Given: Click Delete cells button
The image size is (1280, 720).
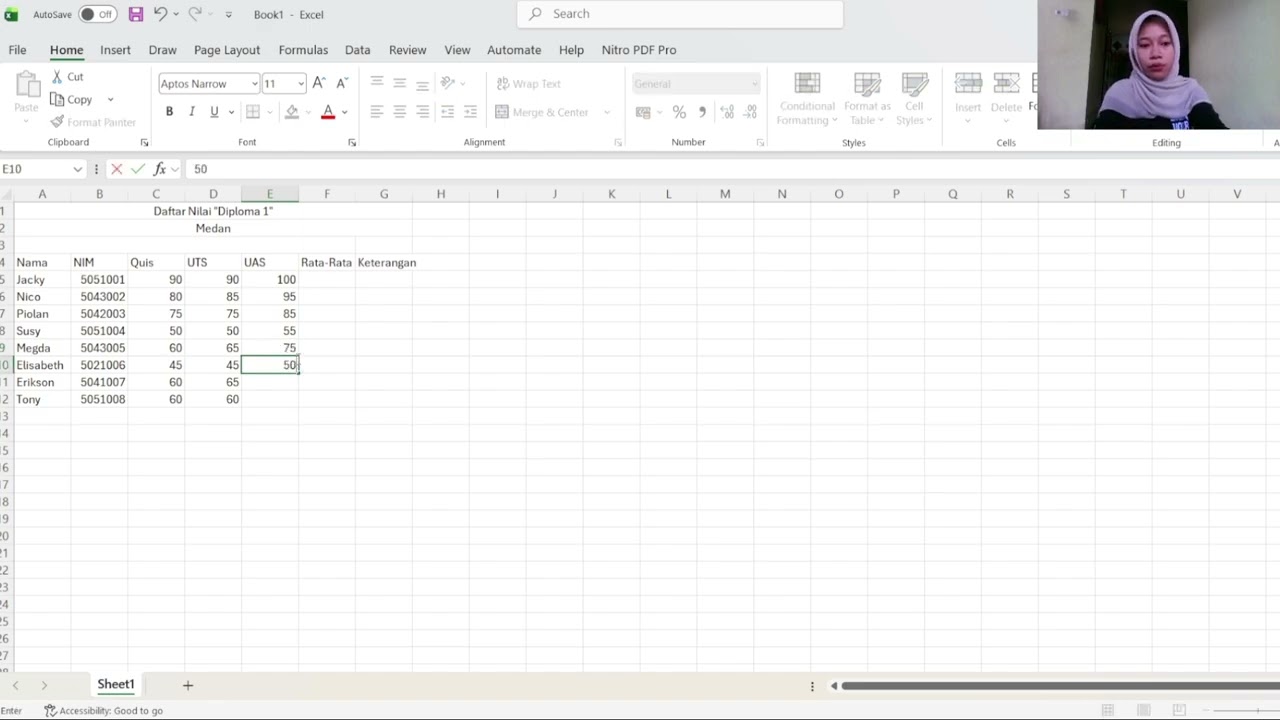Looking at the screenshot, I should (x=1006, y=99).
